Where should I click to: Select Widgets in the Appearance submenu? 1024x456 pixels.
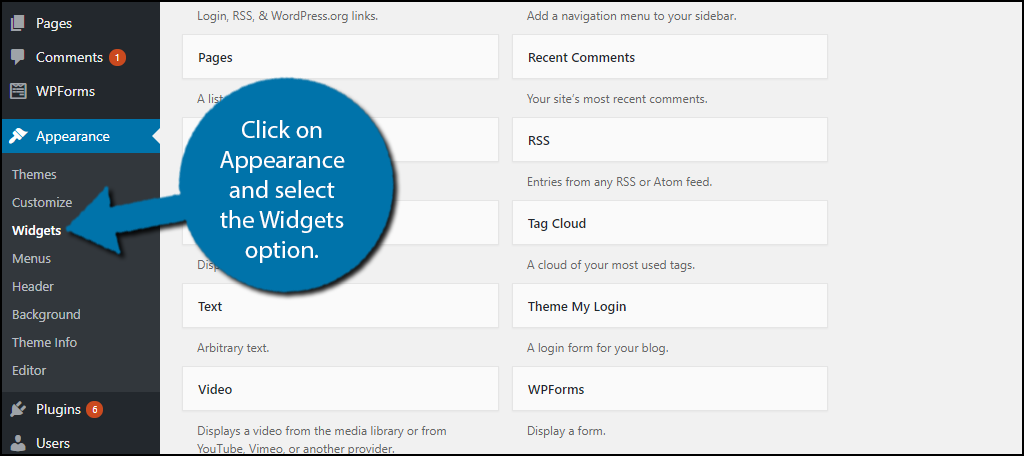(37, 230)
